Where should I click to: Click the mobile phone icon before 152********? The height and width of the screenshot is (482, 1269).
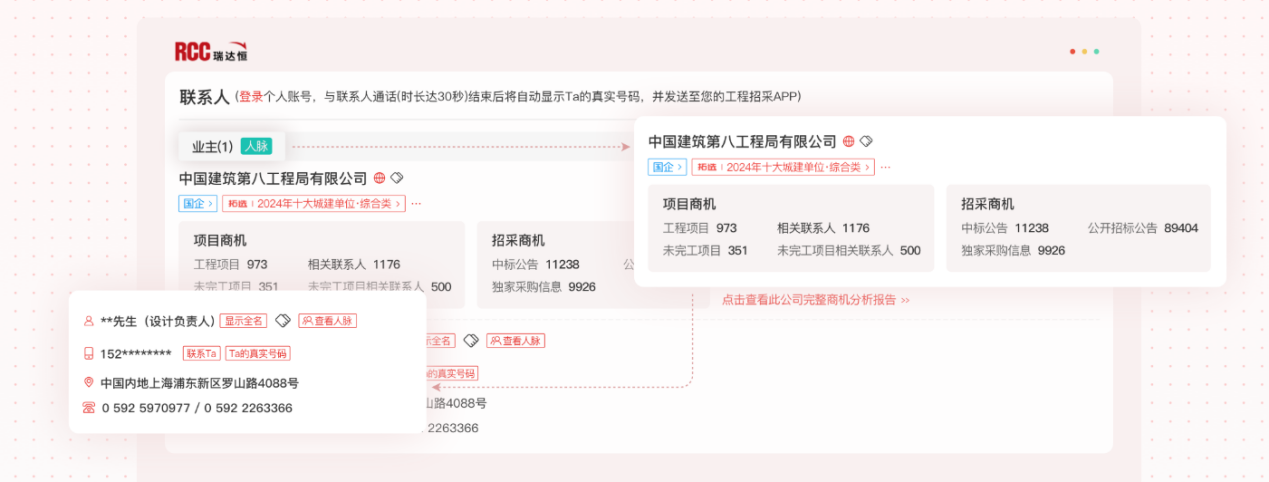click(89, 353)
